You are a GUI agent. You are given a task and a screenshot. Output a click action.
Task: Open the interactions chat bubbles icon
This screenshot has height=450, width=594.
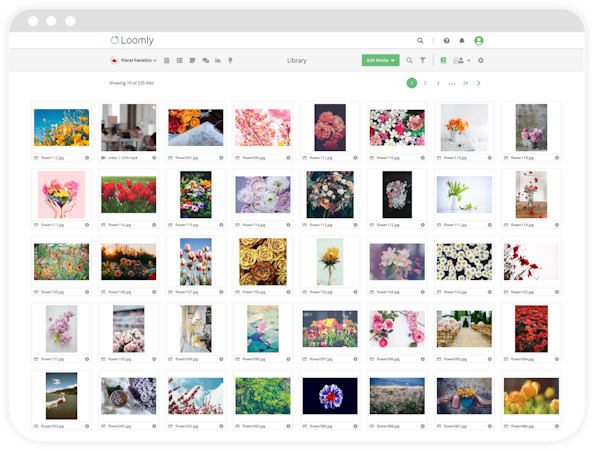206,60
